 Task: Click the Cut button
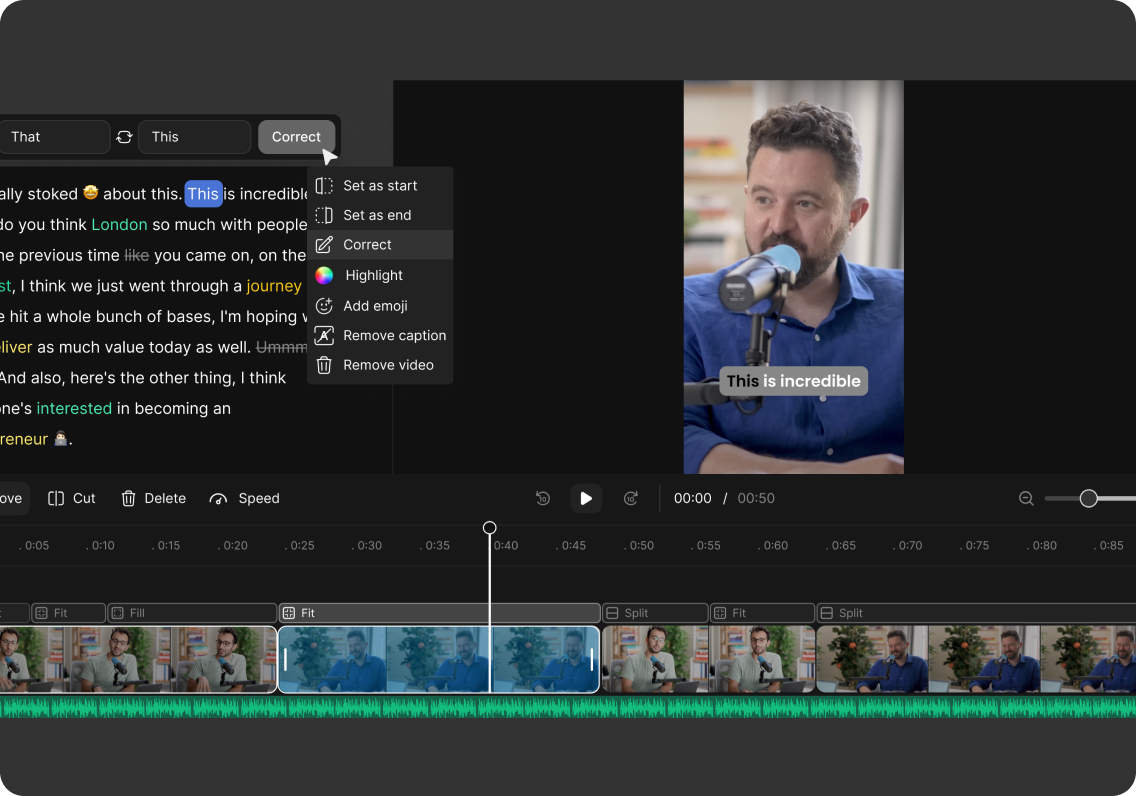(71, 498)
